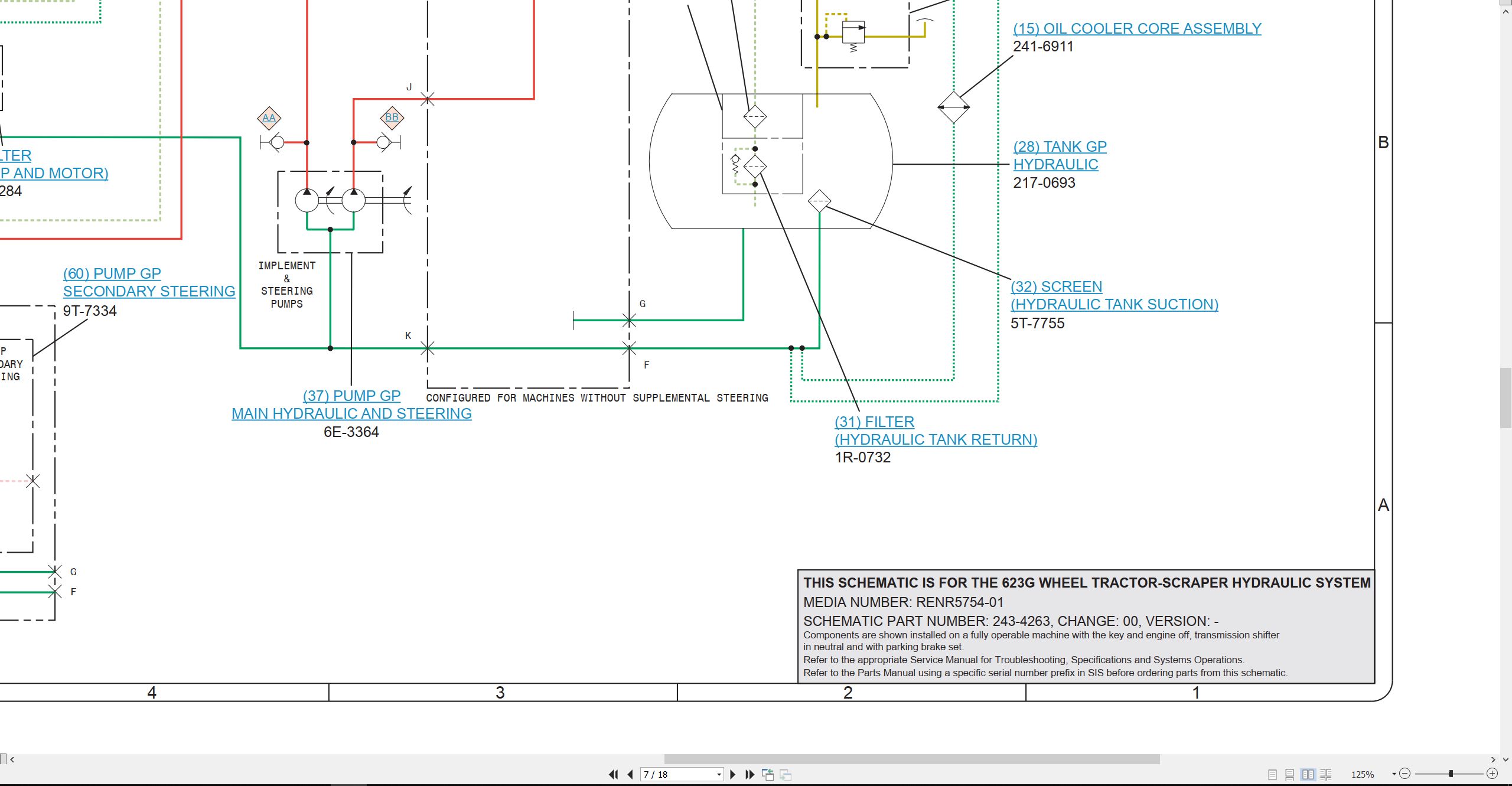Click the scroll down arrow
This screenshot has height=786, width=1512.
1506,759
